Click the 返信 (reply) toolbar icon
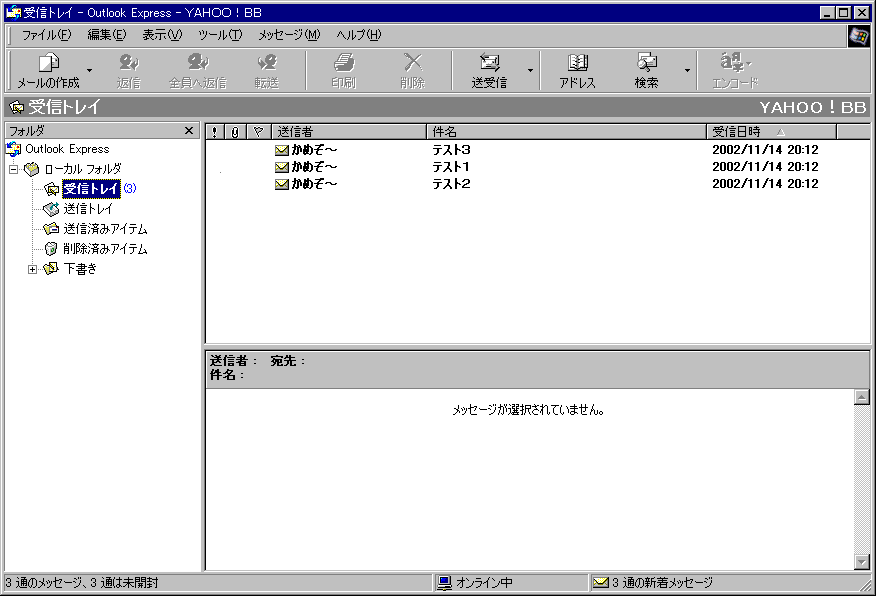Viewport: 876px width, 596px height. tap(129, 70)
